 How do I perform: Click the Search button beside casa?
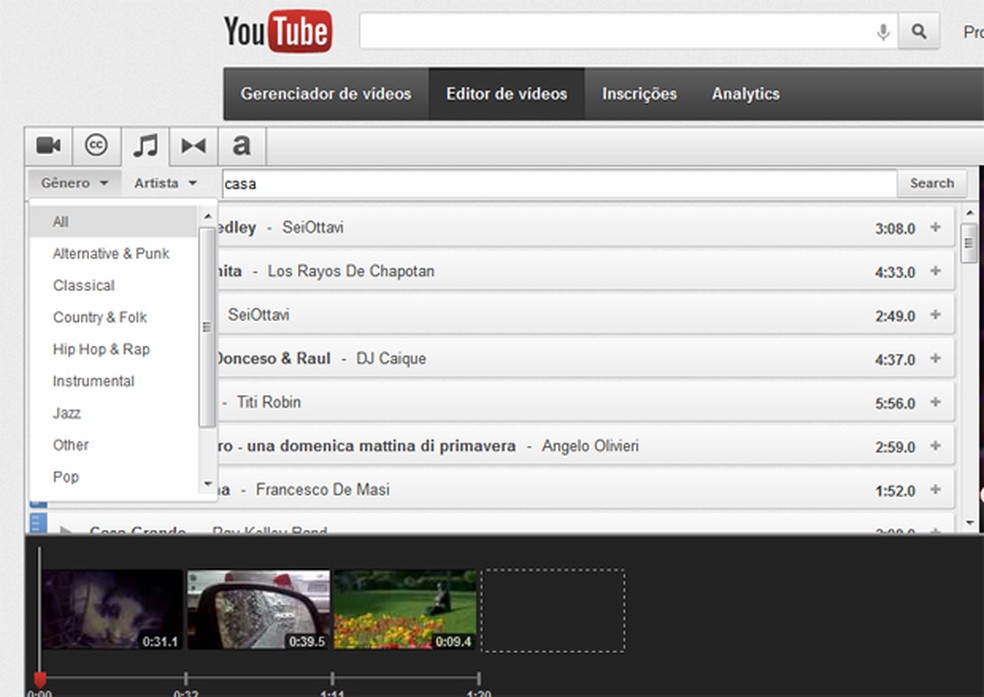932,183
